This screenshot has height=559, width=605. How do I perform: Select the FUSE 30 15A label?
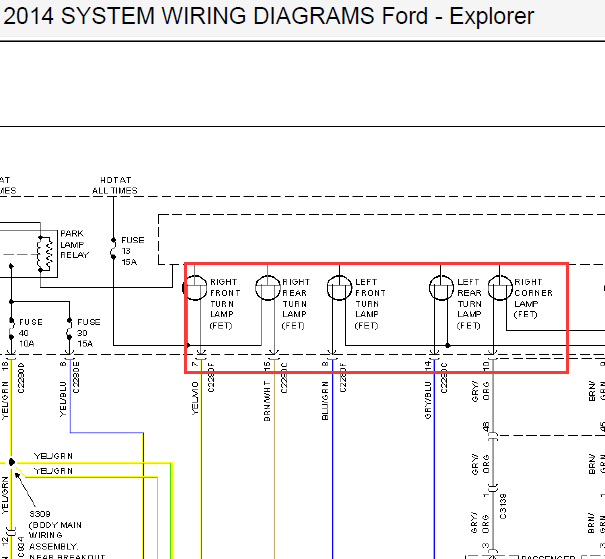point(88,333)
